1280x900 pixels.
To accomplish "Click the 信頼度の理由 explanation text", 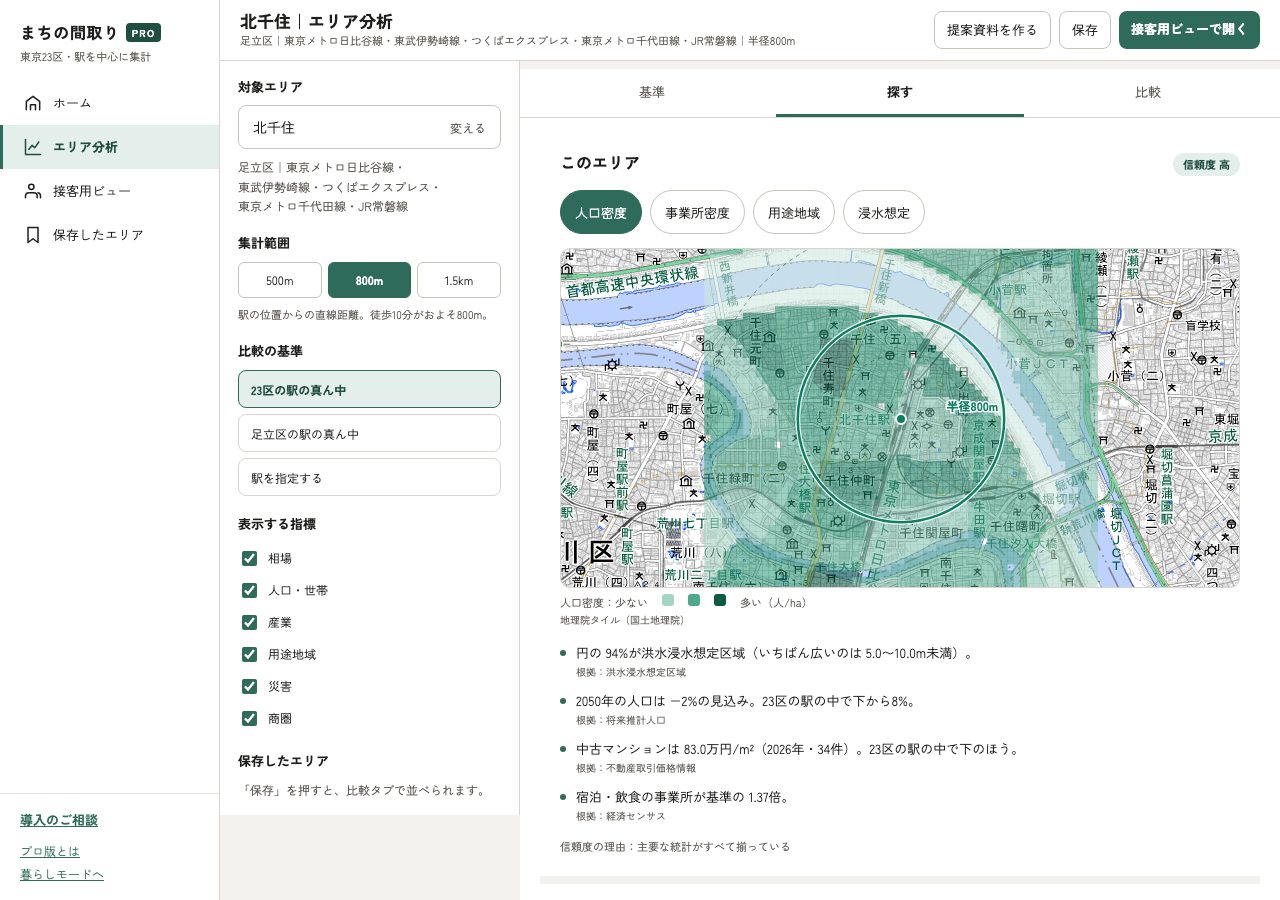I will point(675,847).
